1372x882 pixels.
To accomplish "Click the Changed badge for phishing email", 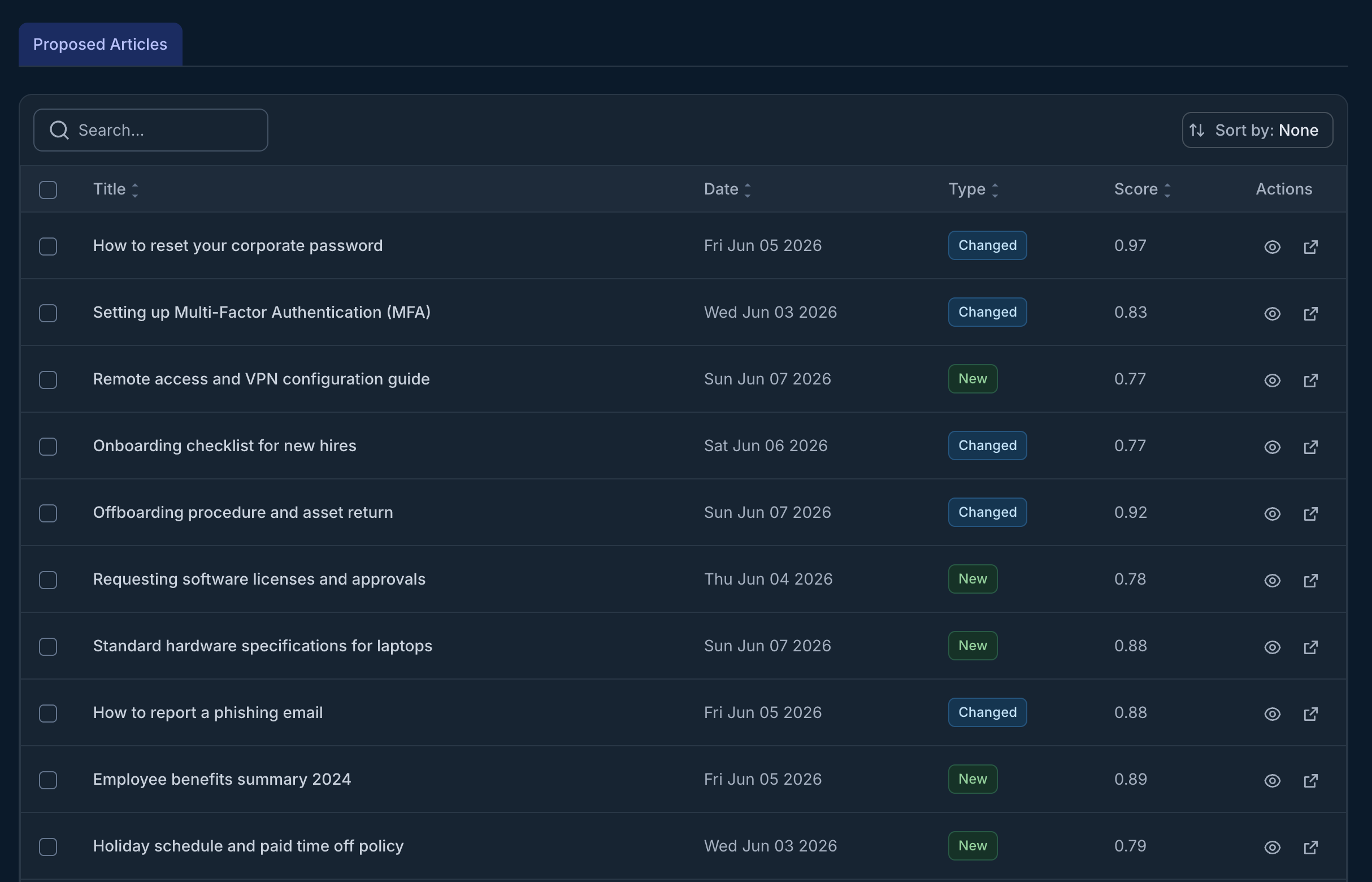I will pos(987,712).
